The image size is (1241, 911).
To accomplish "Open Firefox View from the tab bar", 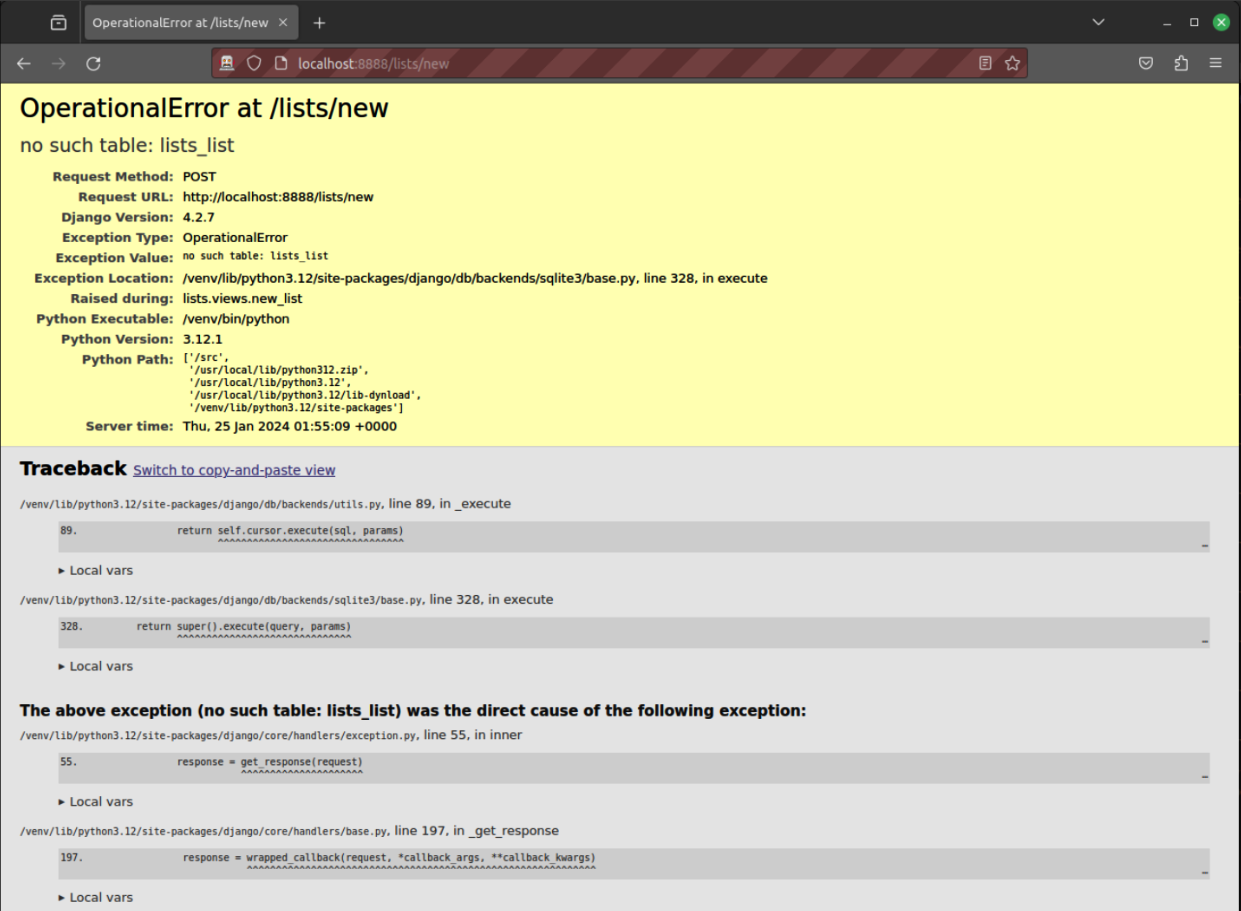I will (x=59, y=22).
